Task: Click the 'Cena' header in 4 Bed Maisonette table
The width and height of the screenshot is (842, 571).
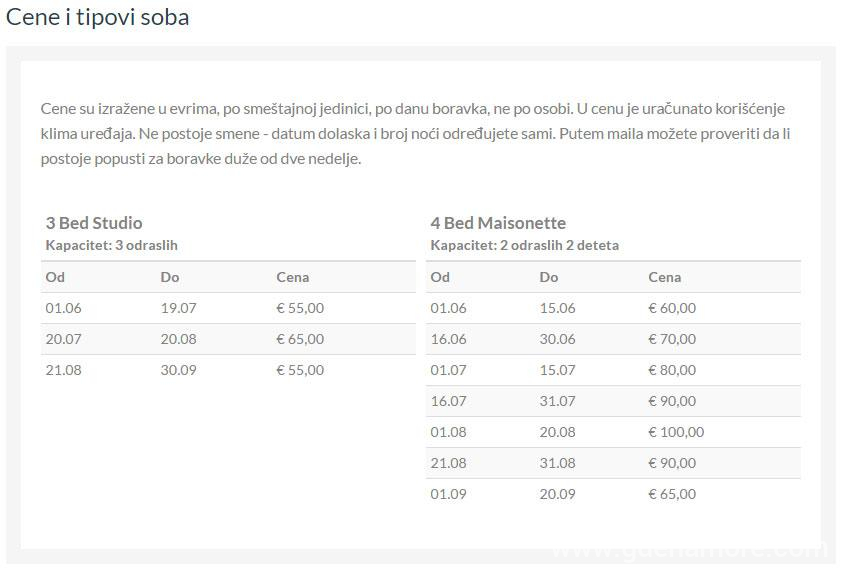Action: click(665, 277)
